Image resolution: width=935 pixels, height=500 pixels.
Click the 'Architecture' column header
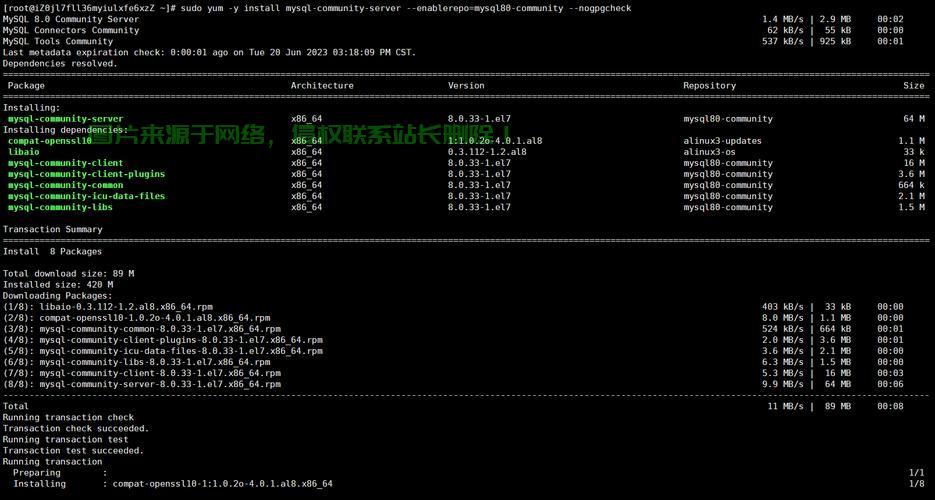tap(322, 85)
